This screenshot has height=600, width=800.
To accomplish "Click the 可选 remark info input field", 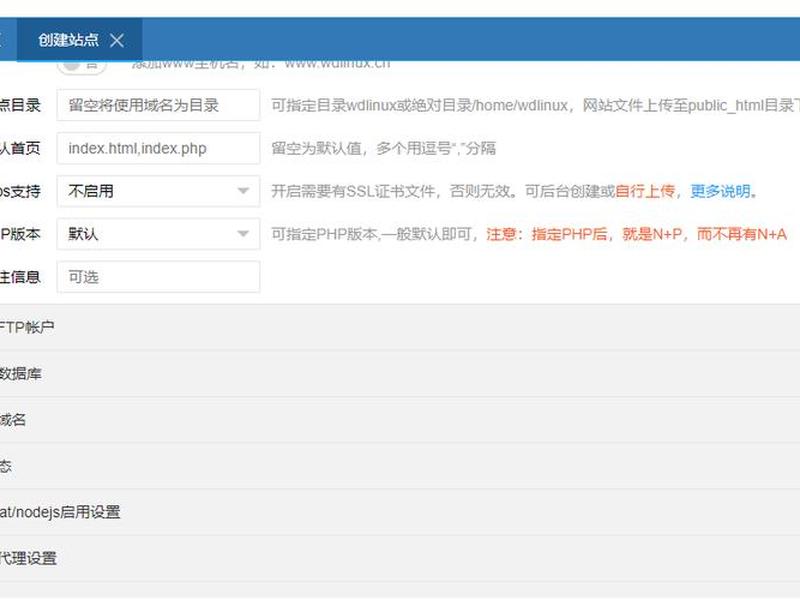I will point(158,277).
